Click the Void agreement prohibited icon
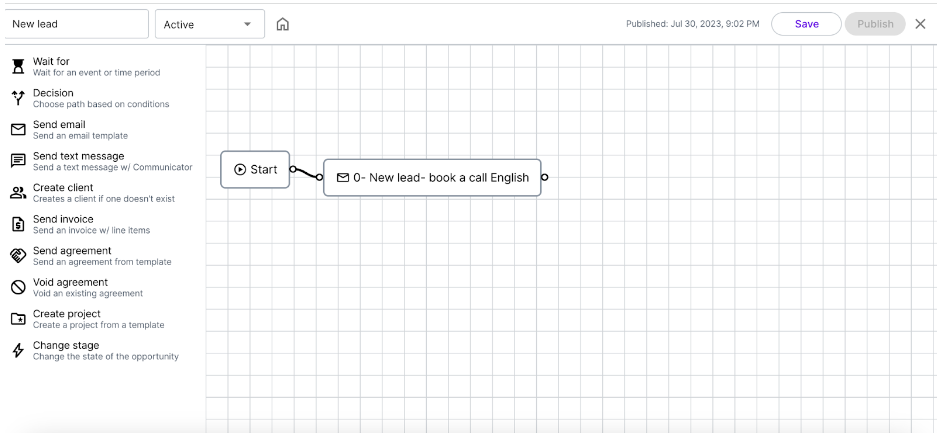The height and width of the screenshot is (436, 937). click(18, 288)
